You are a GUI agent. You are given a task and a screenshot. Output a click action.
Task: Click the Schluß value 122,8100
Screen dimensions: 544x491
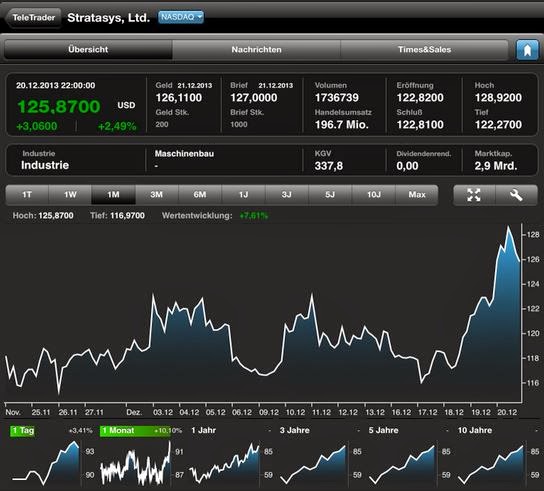420,125
